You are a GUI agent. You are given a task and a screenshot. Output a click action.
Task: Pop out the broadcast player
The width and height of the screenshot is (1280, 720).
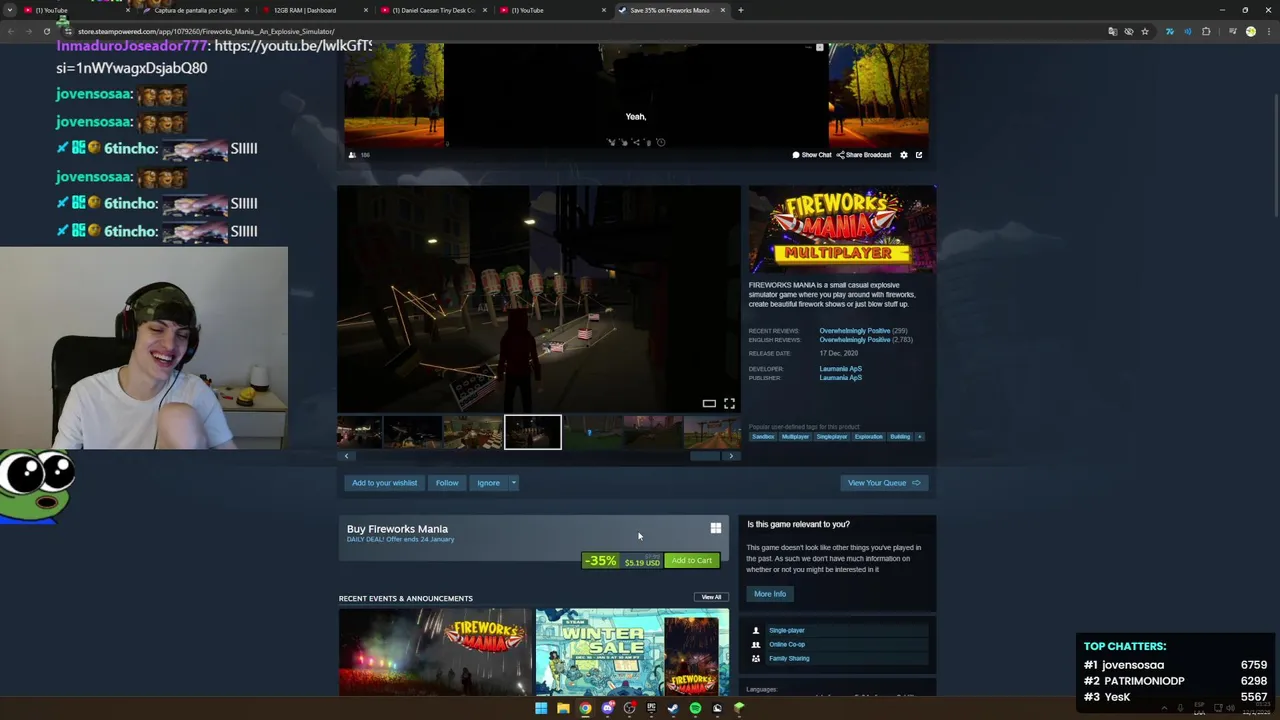pyautogui.click(x=919, y=155)
